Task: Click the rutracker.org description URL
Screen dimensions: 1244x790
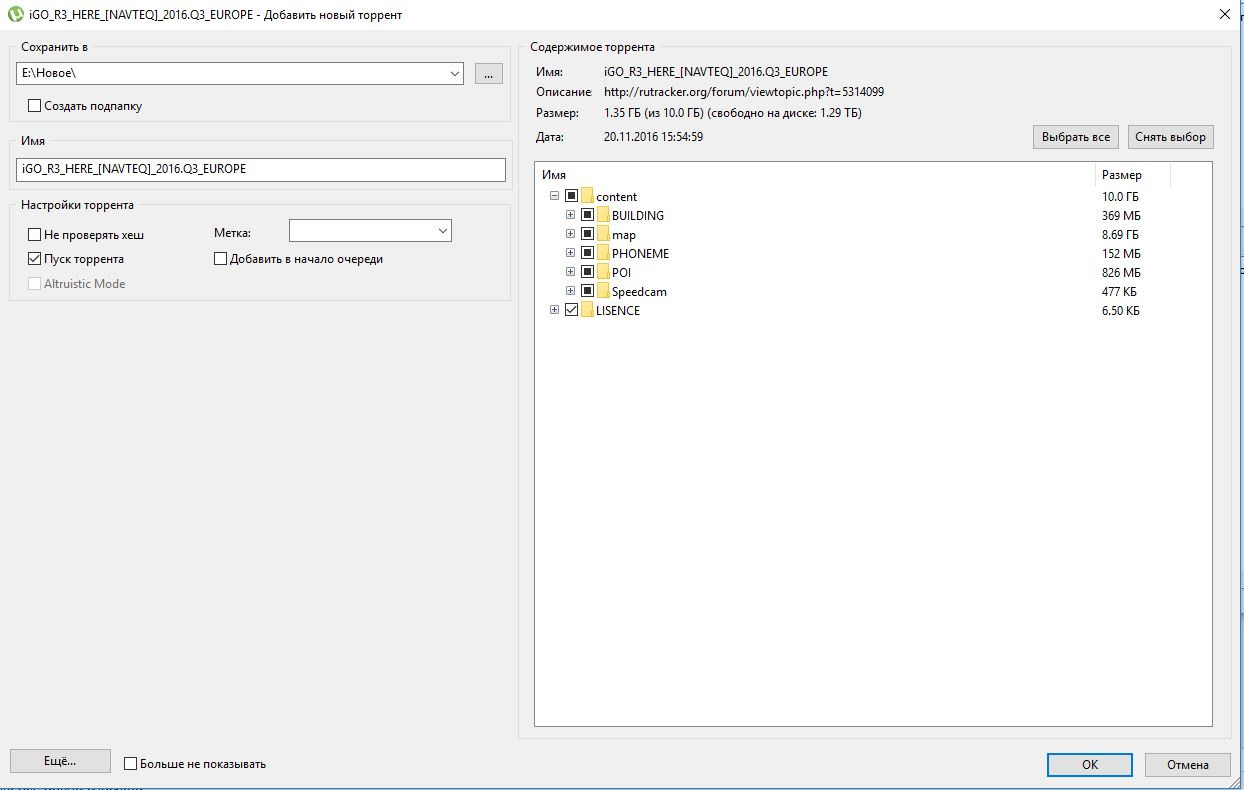Action: click(x=744, y=92)
